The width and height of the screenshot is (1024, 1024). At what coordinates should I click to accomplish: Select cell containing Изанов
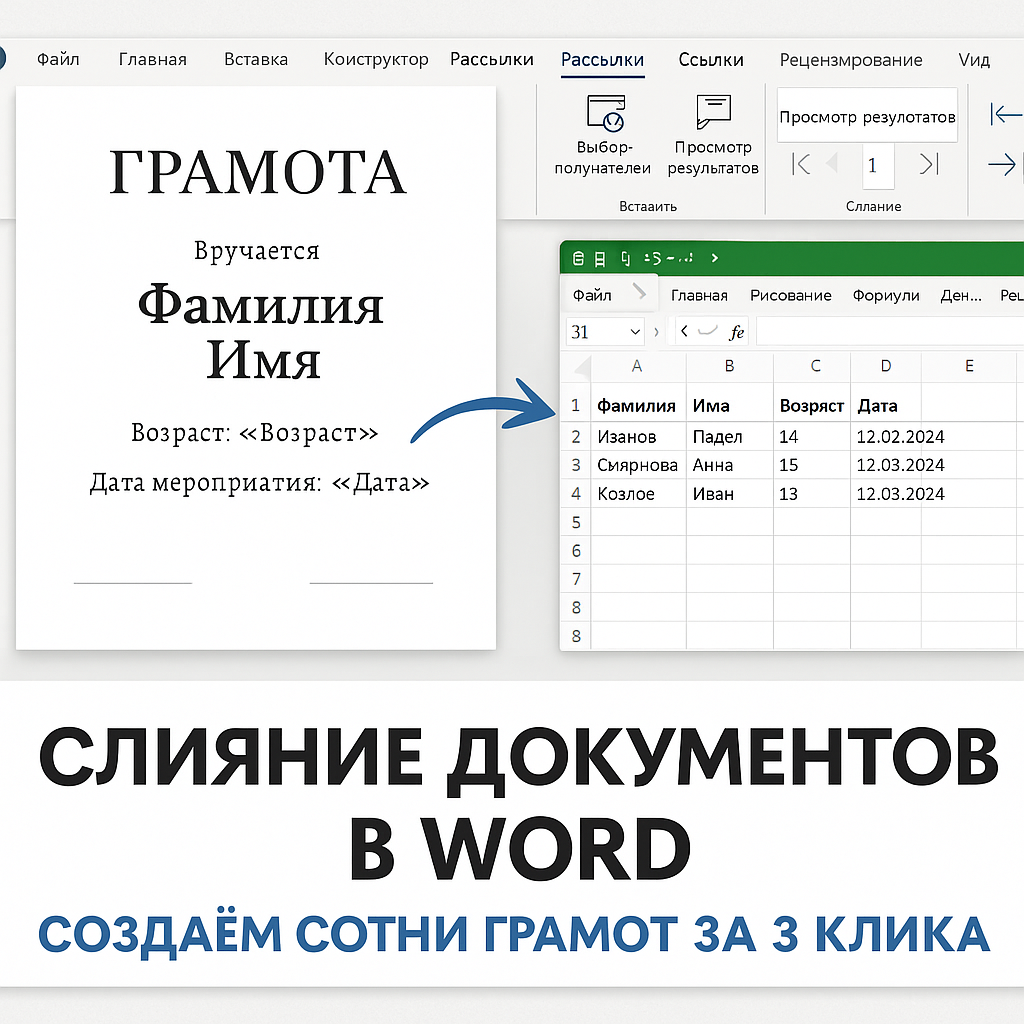point(639,436)
